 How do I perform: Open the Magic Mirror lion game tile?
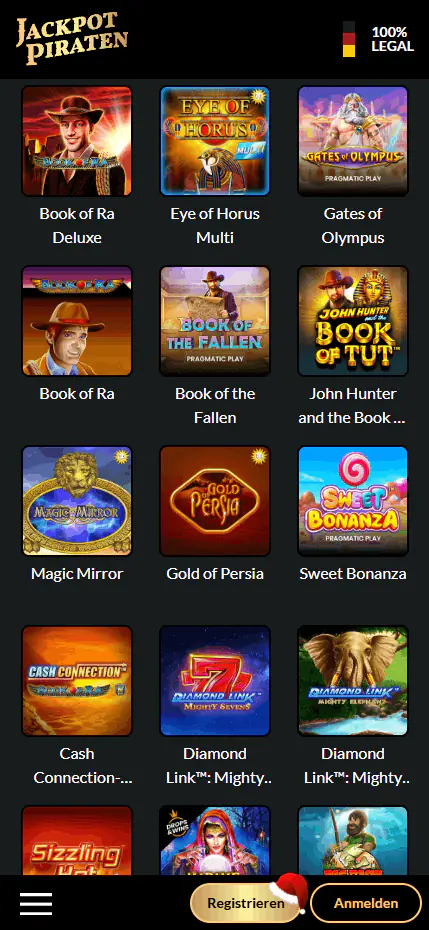77,501
